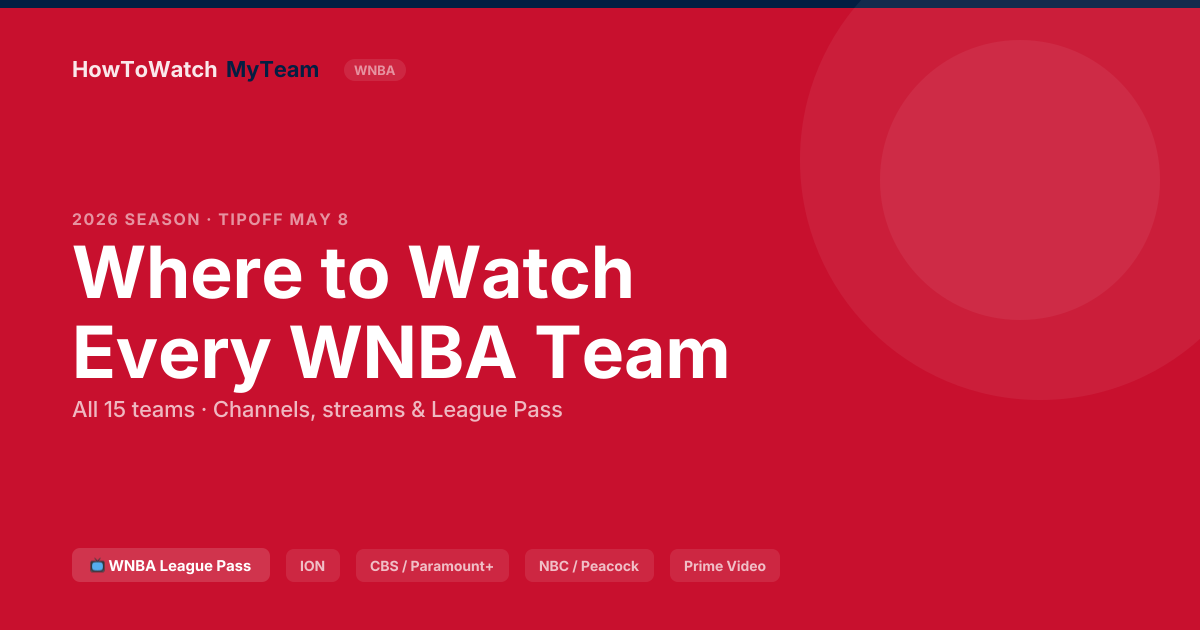
Task: Select the NBC / Peacock pill
Action: coord(589,565)
